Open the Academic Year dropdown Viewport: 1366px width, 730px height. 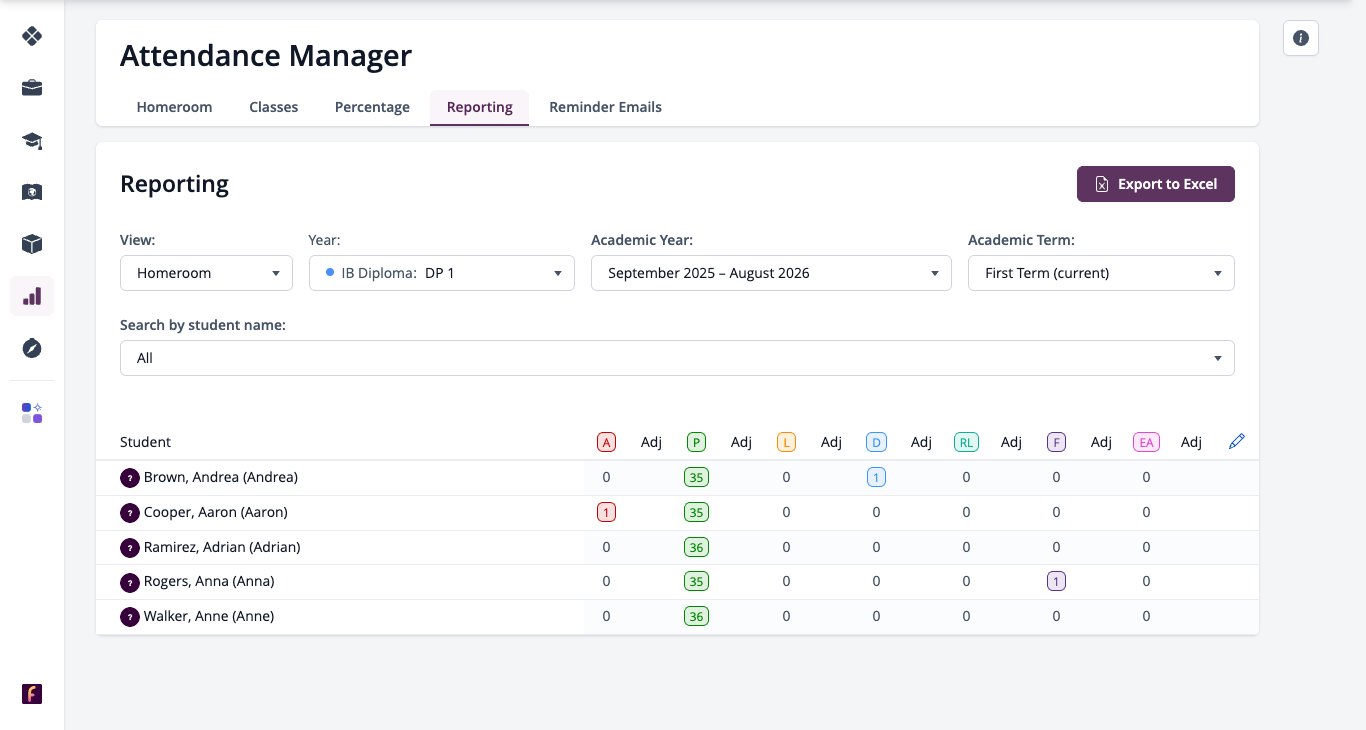[x=771, y=273]
